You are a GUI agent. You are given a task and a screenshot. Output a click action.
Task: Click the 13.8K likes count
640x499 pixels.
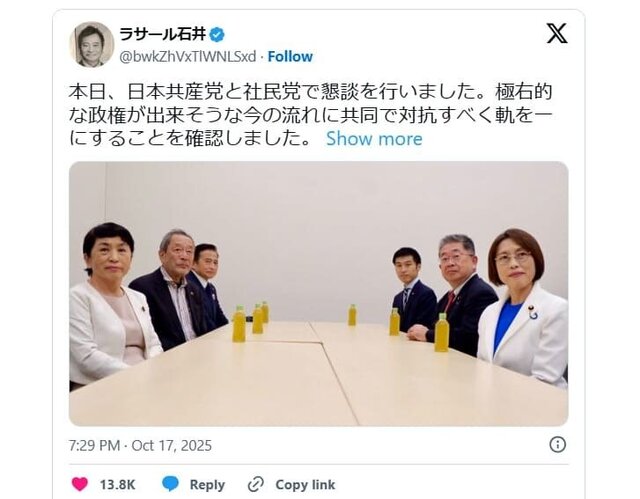118,485
